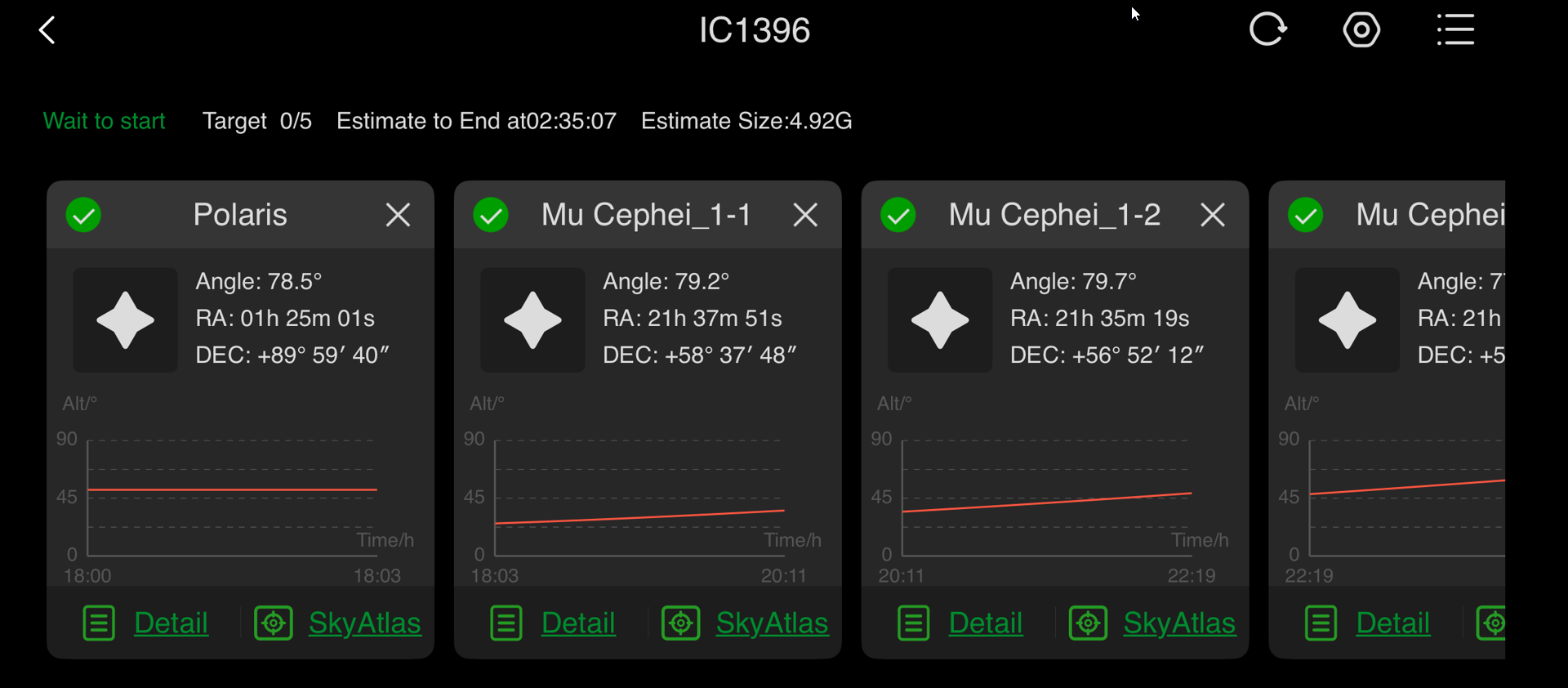The height and width of the screenshot is (688, 1568).
Task: Uncheck the fourth Mu Cephei target
Action: tap(1306, 216)
